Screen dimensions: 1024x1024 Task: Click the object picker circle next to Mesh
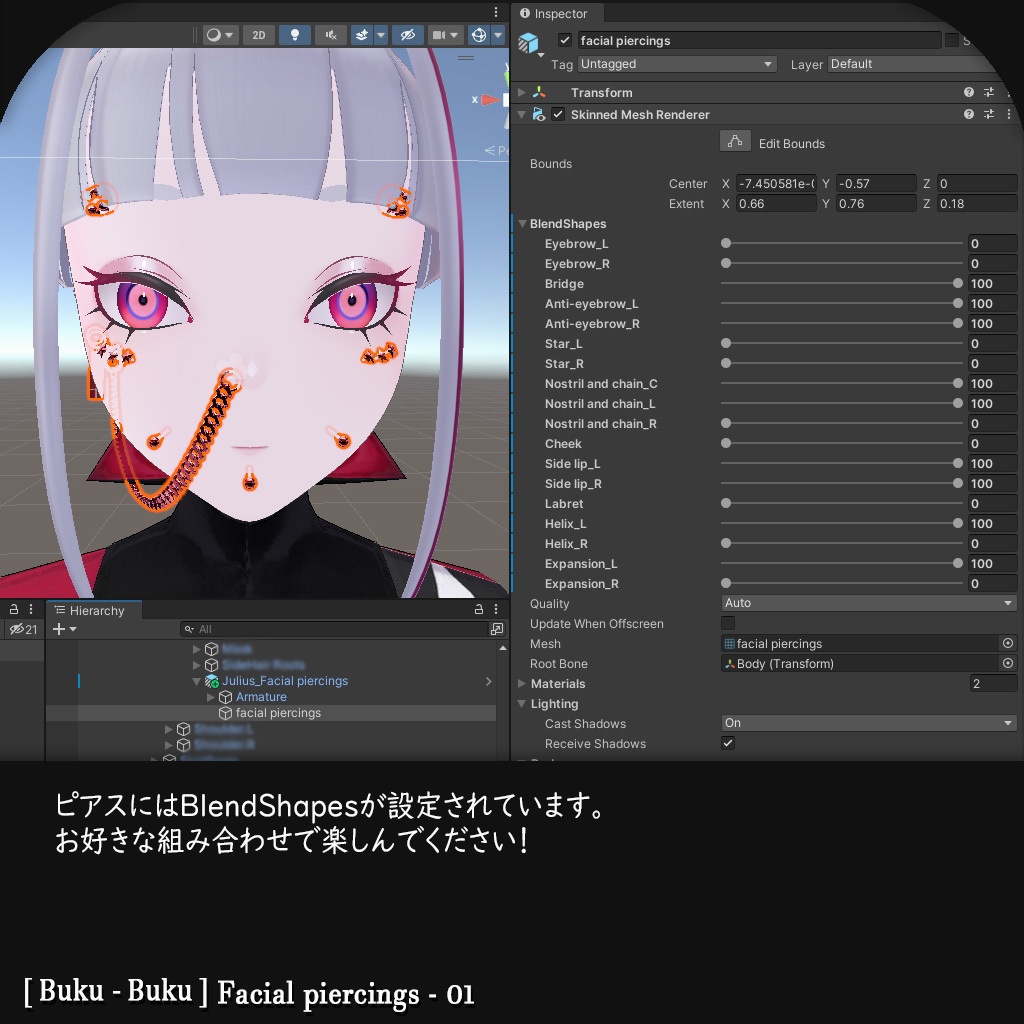1008,643
